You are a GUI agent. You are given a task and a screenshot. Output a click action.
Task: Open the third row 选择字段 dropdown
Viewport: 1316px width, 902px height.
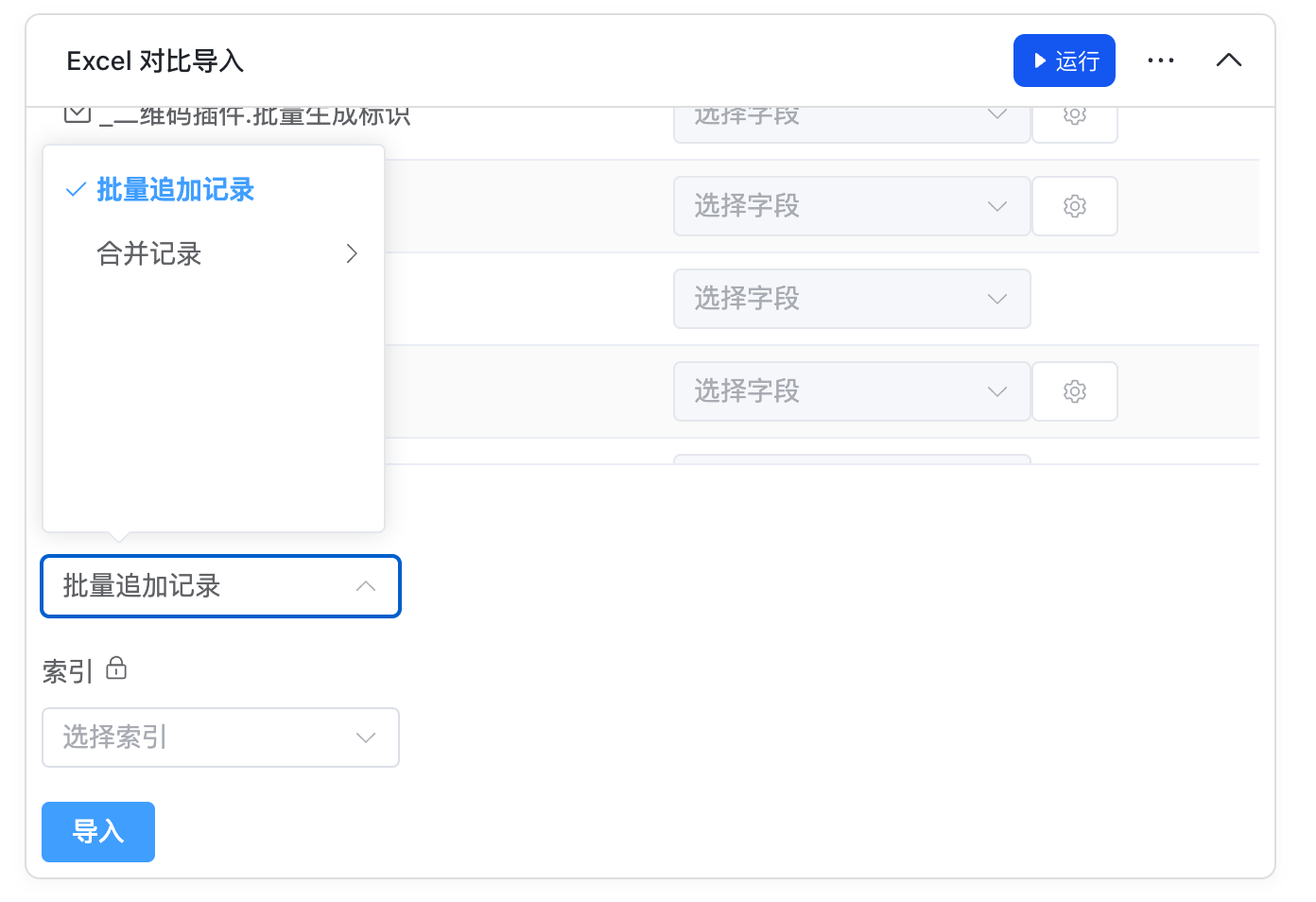point(851,299)
